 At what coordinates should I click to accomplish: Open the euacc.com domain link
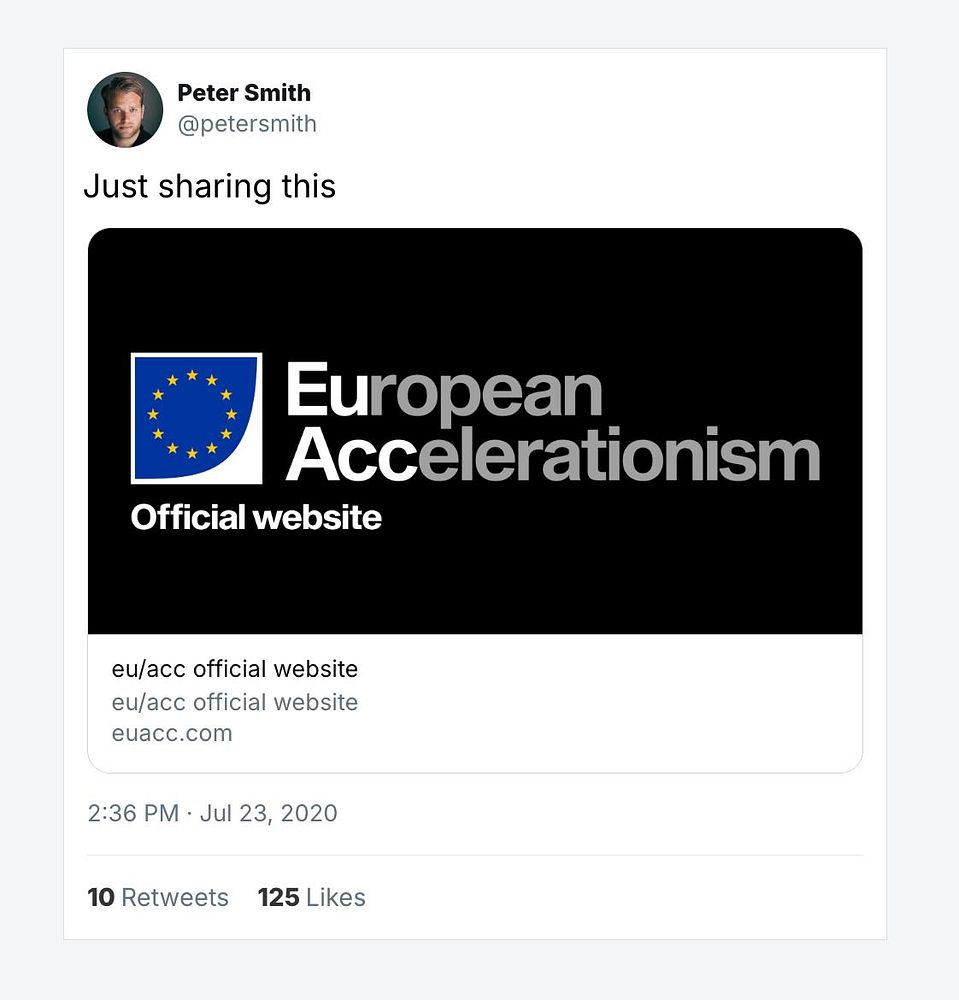tap(172, 733)
